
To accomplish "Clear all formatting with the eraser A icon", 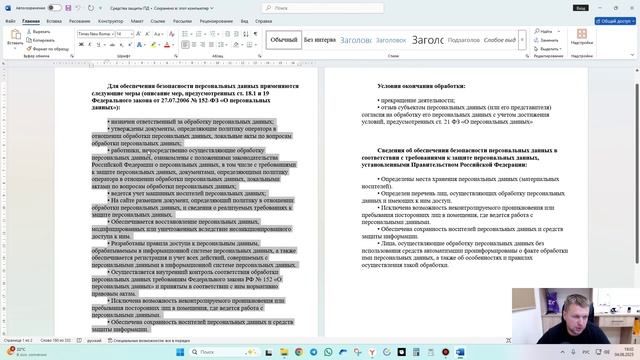I will (172, 34).
